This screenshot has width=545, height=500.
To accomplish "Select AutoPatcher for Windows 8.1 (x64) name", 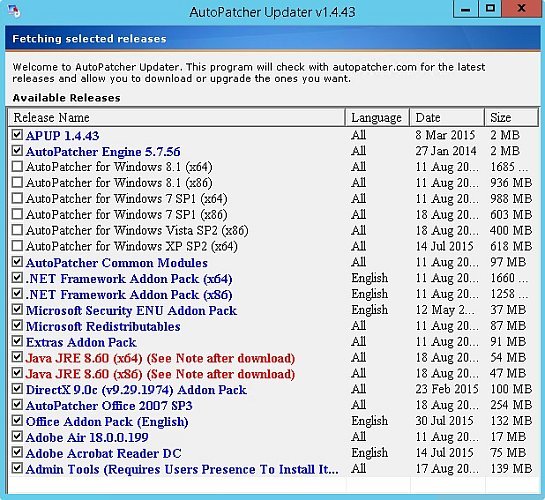I will 119,167.
